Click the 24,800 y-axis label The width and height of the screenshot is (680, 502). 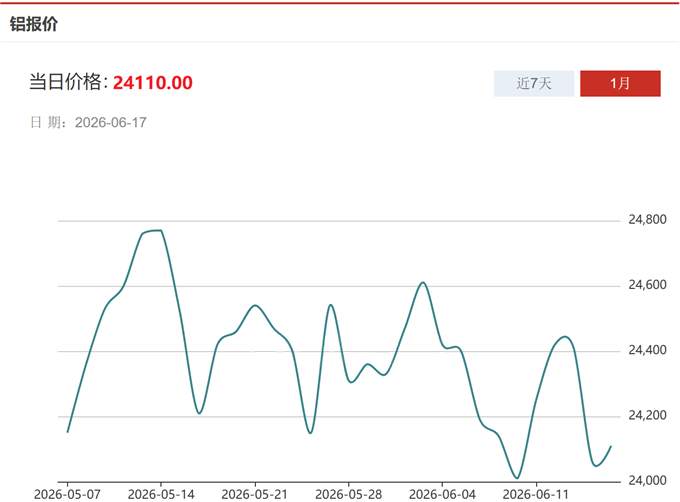click(647, 220)
